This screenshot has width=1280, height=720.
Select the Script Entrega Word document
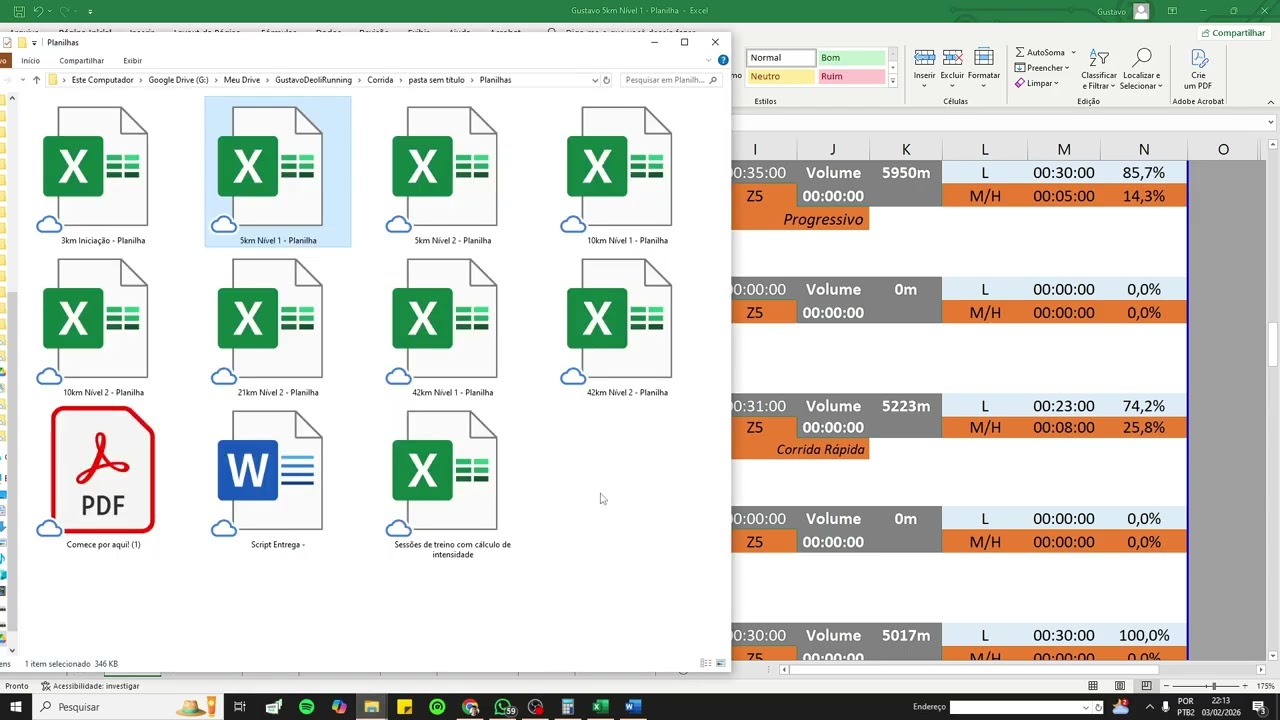tap(278, 478)
